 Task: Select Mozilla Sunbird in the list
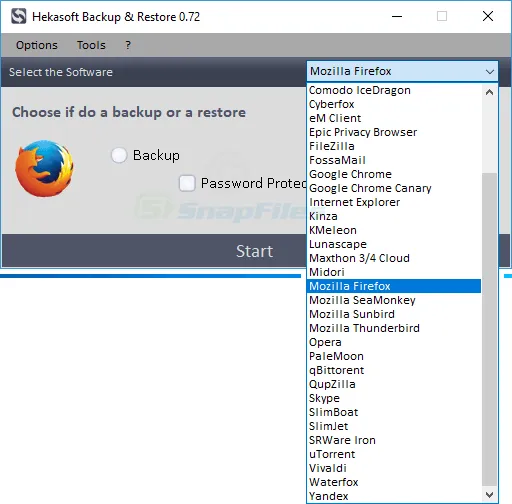(x=394, y=314)
